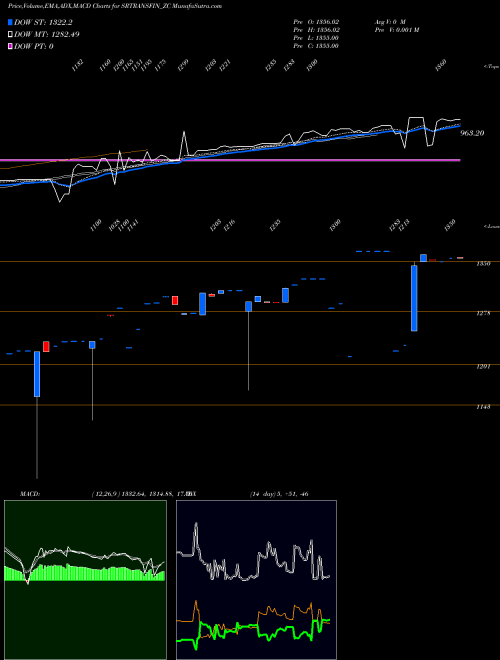Click the 'Pre L:' low value
500x660 pixels.
pos(316,38)
